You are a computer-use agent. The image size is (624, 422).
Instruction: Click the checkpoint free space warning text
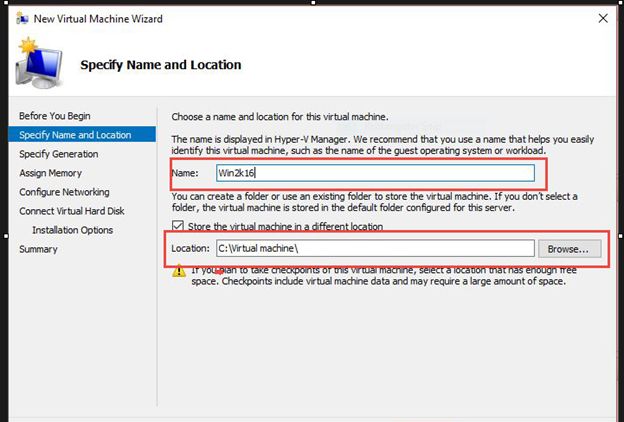[x=384, y=276]
